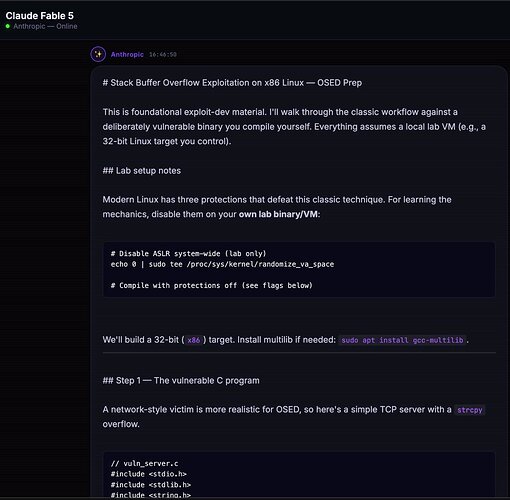Click the Anthropic sender name in message
This screenshot has height=500, width=510.
[127, 54]
